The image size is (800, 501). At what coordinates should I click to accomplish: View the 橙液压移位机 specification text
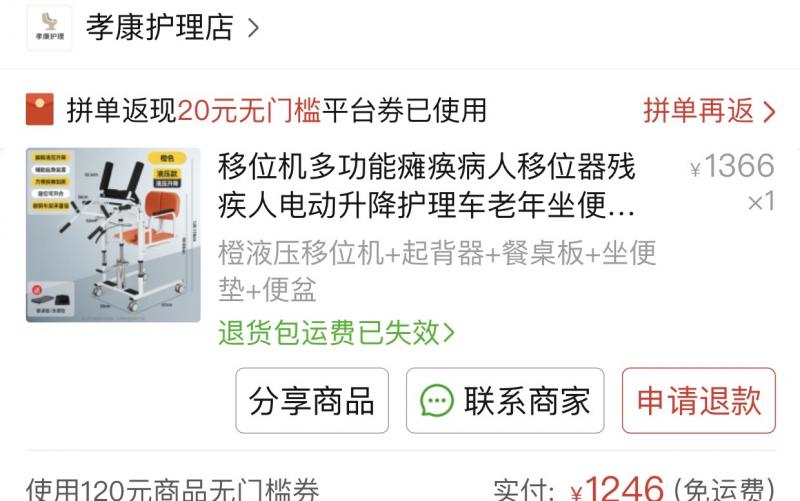point(437,271)
